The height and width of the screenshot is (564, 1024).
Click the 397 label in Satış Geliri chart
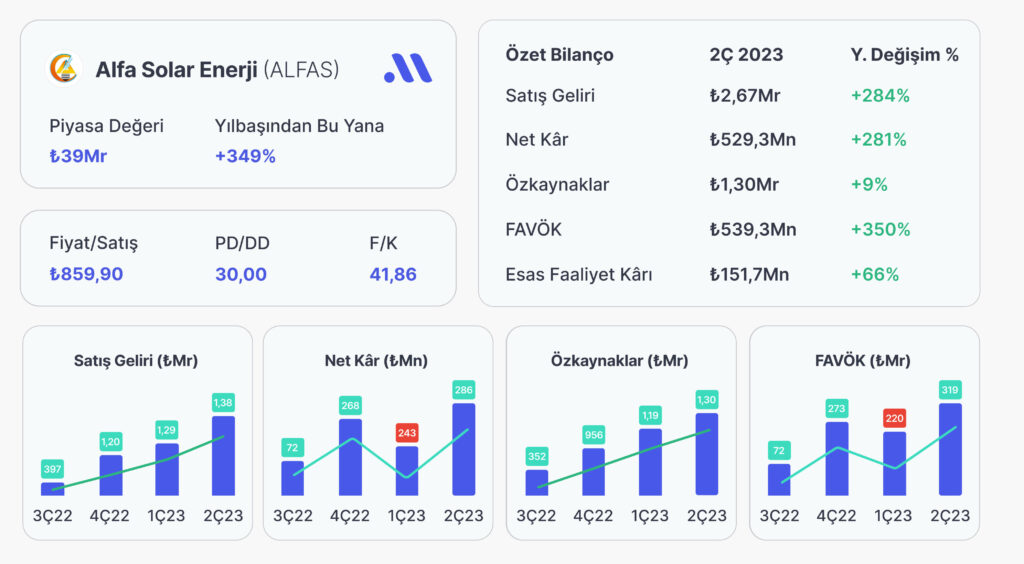(x=52, y=469)
